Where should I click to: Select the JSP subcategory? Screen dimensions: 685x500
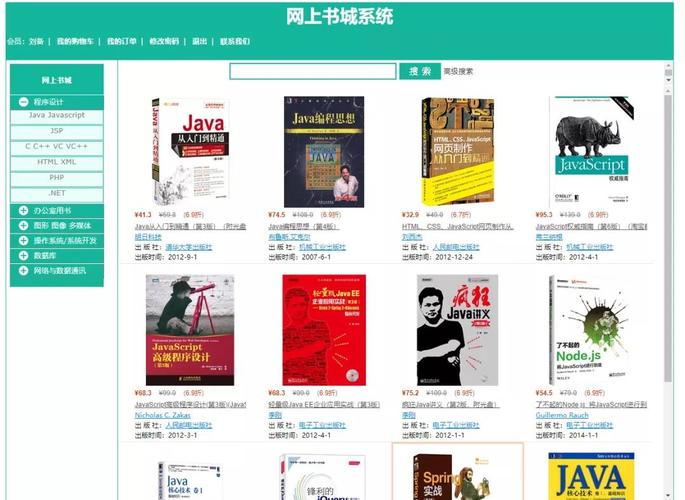[57, 131]
